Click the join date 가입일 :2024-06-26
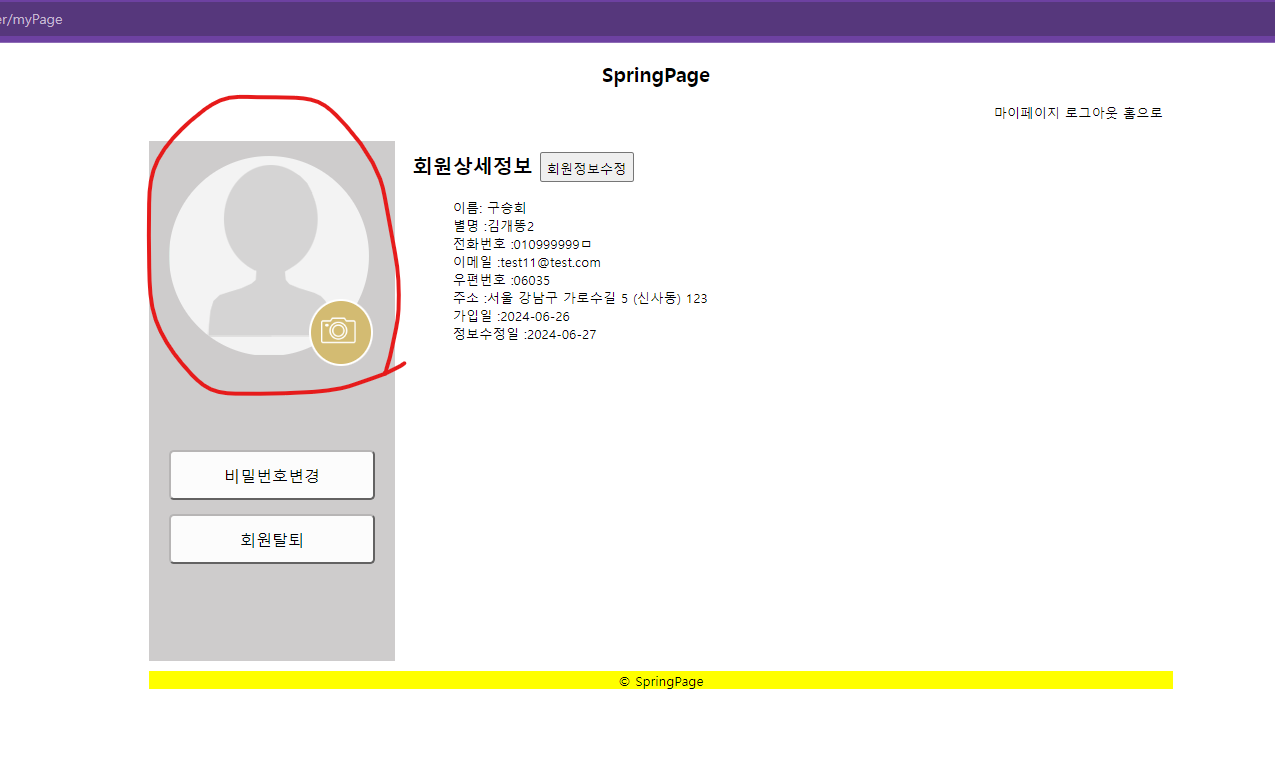1275x774 pixels. [512, 316]
